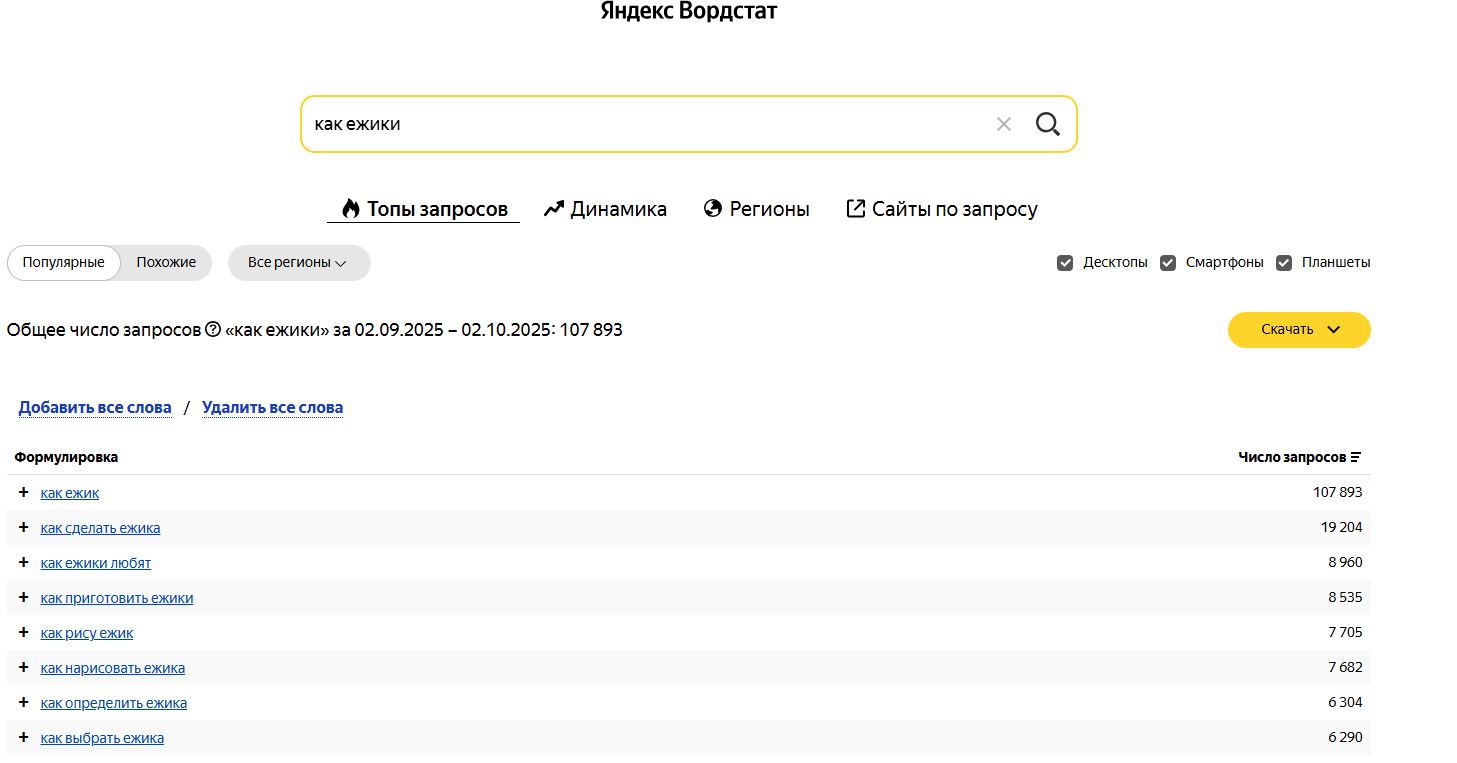Select the 'Популярные' toggle option
The height and width of the screenshot is (763, 1457).
[x=64, y=263]
